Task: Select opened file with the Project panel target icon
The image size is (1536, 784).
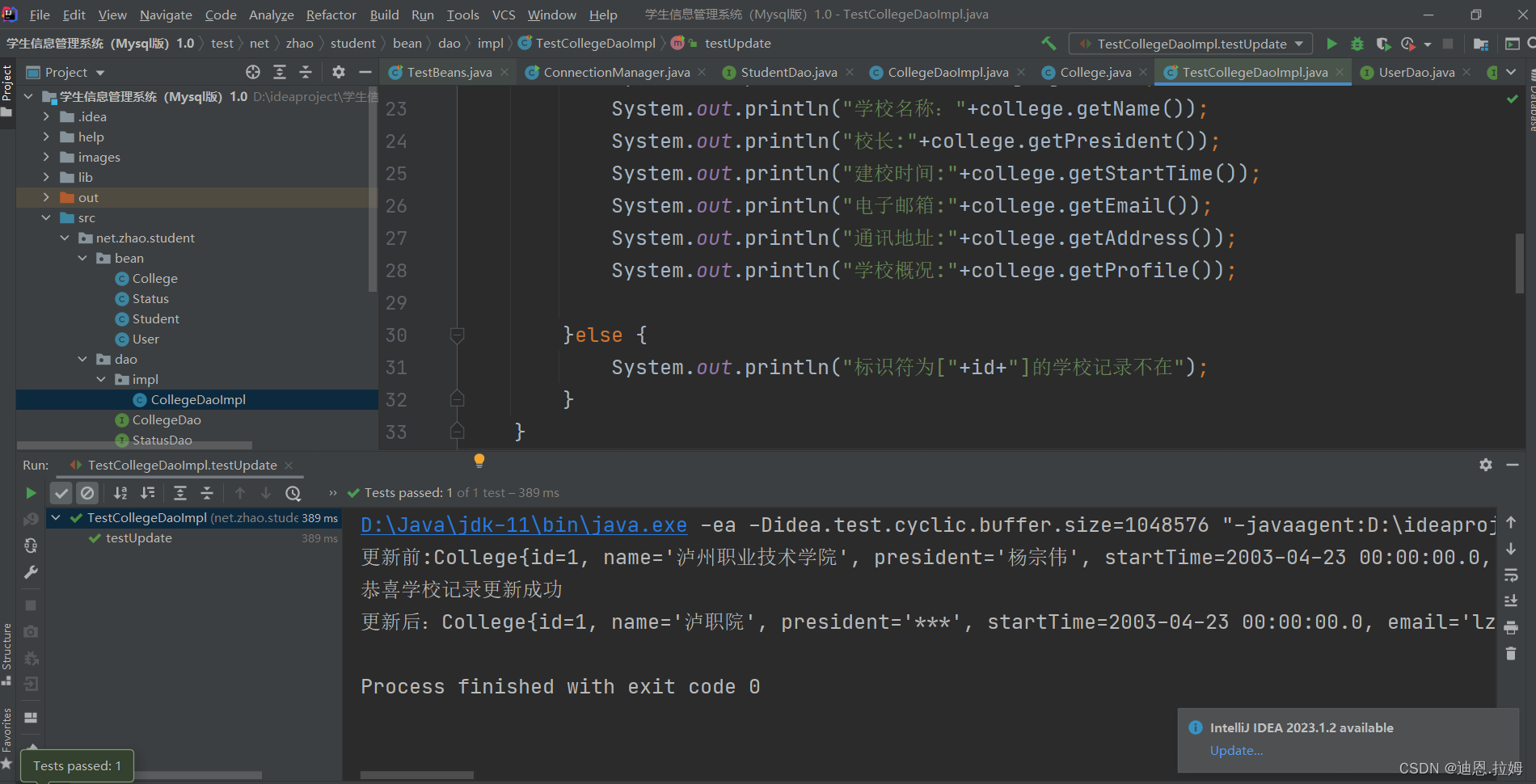Action: [253, 72]
